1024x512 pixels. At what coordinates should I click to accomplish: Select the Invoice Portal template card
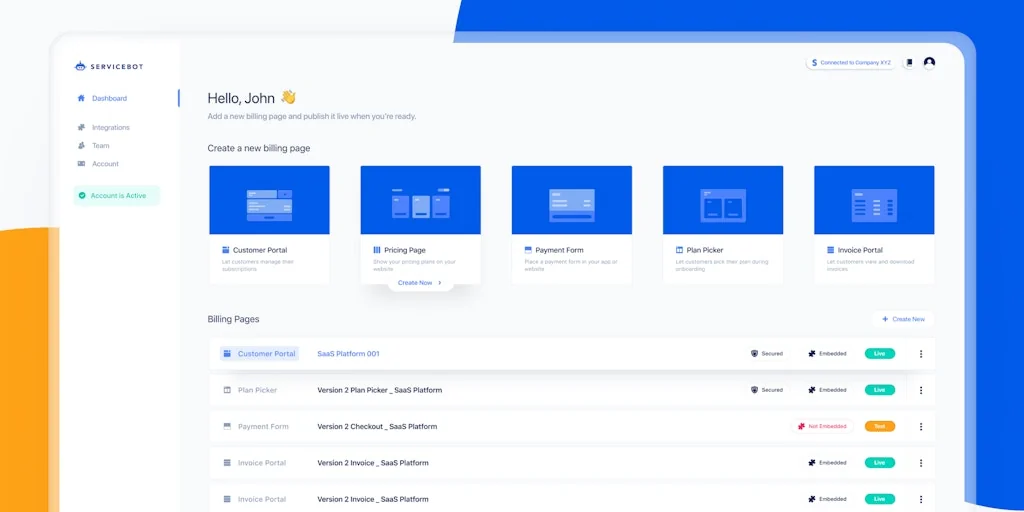873,224
